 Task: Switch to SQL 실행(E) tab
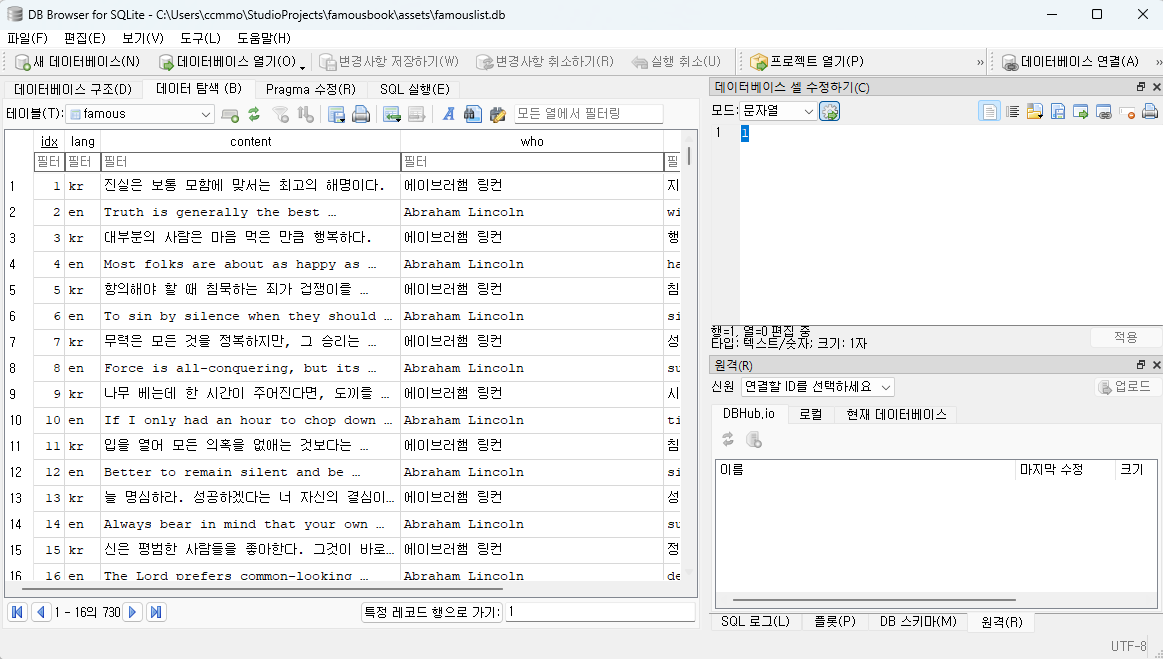point(415,89)
